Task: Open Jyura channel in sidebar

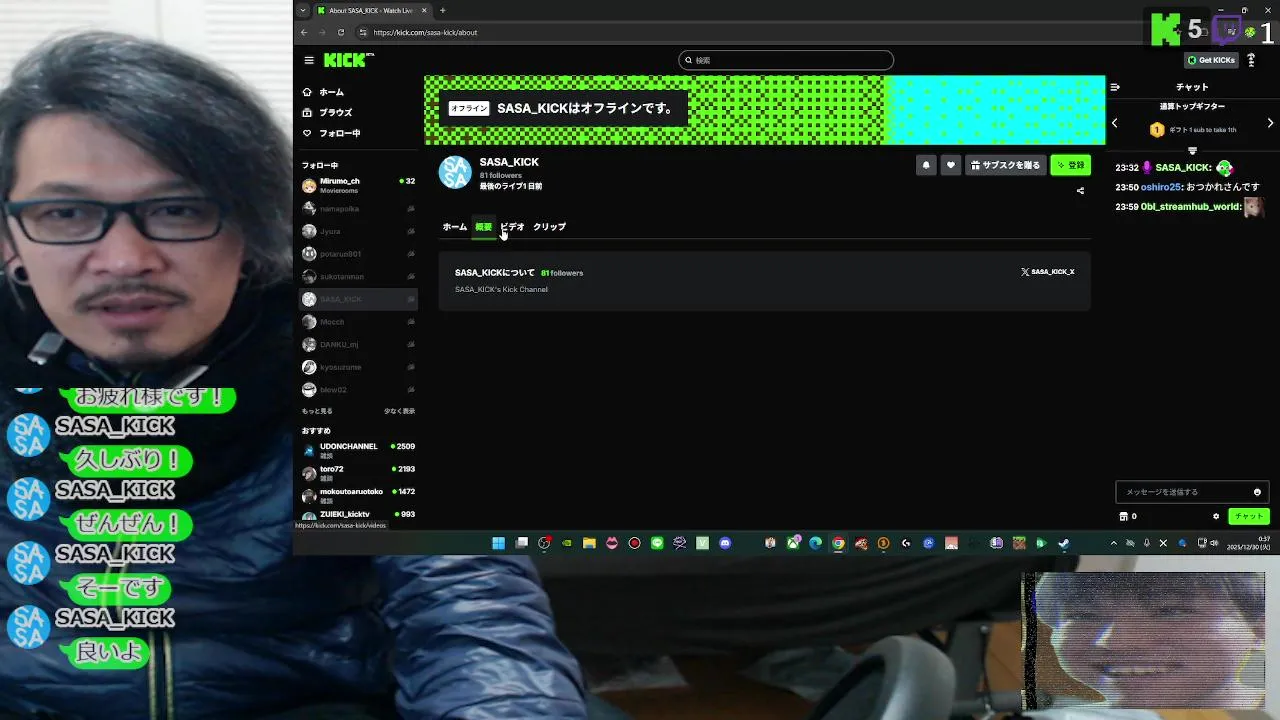Action: pyautogui.click(x=358, y=231)
